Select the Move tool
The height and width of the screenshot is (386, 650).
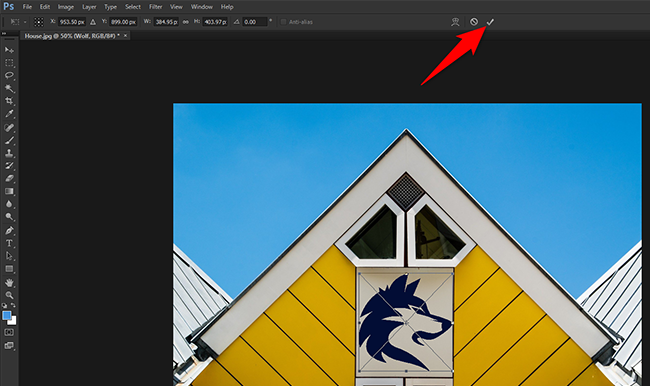(9, 50)
